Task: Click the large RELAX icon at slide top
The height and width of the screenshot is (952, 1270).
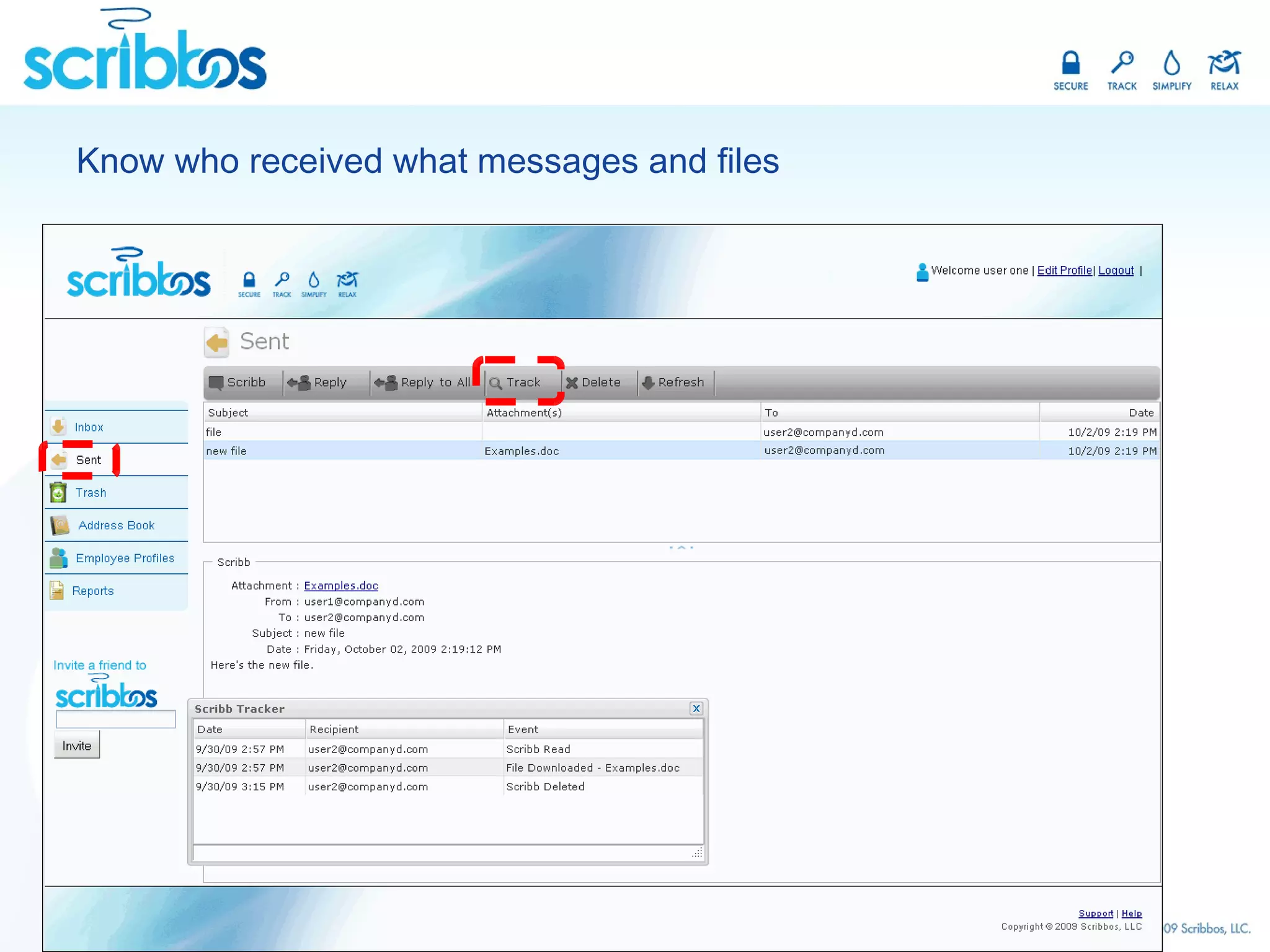Action: (1224, 71)
